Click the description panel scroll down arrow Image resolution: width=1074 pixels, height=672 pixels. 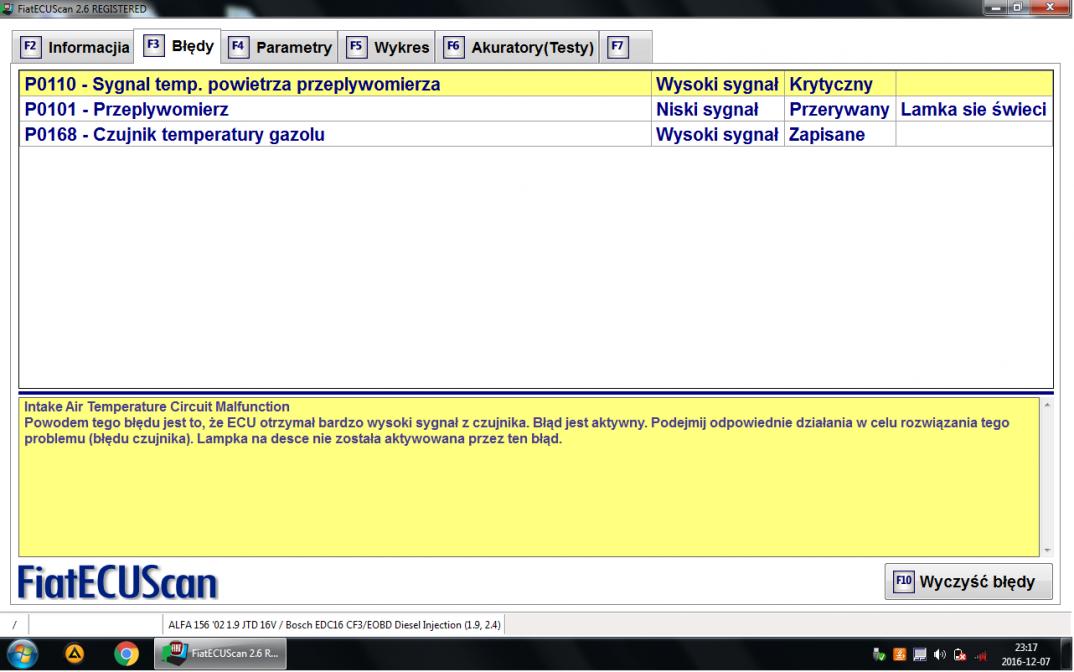coord(1047,550)
